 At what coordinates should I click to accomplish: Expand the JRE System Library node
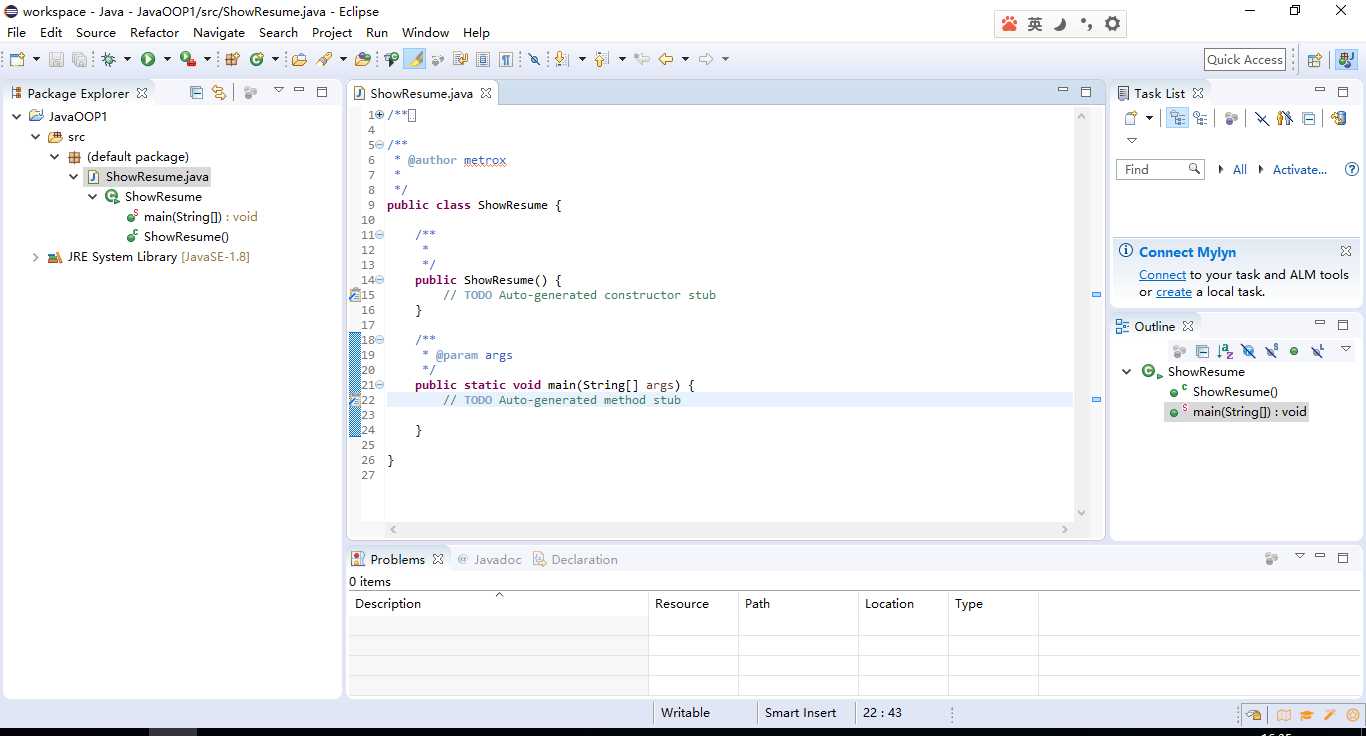click(x=36, y=257)
